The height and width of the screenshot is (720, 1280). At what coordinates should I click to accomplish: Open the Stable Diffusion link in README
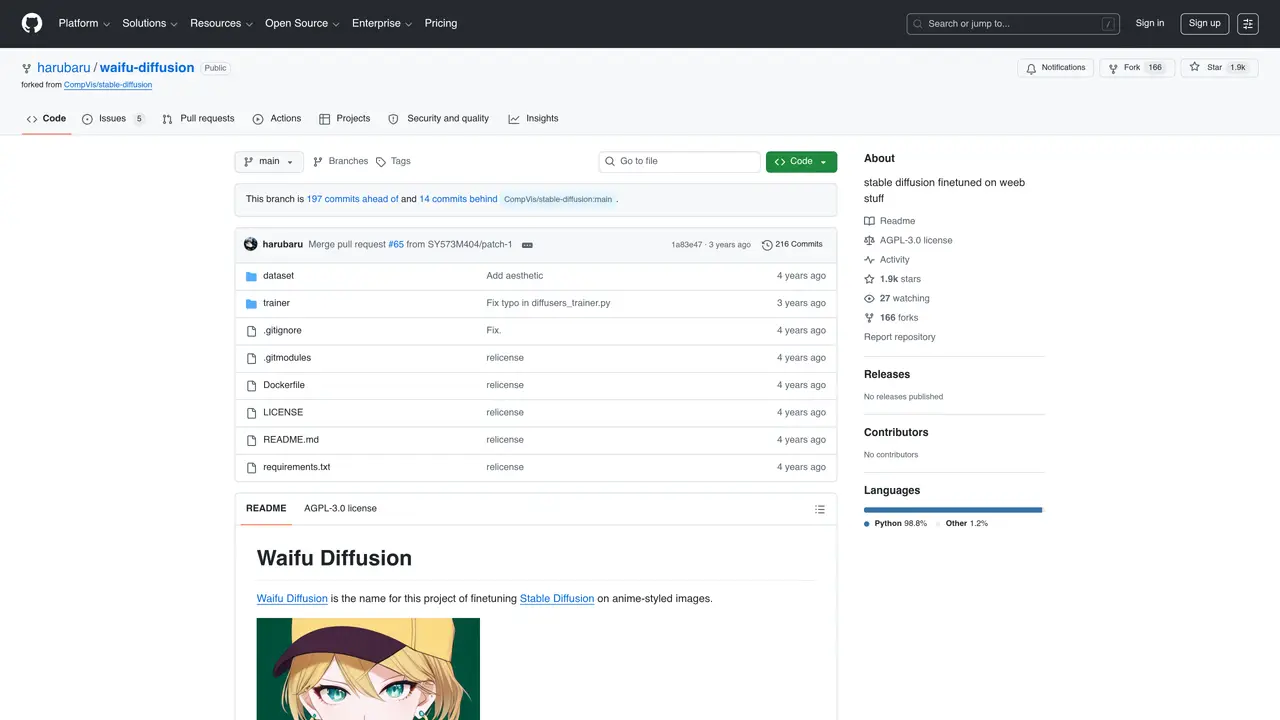tap(557, 599)
